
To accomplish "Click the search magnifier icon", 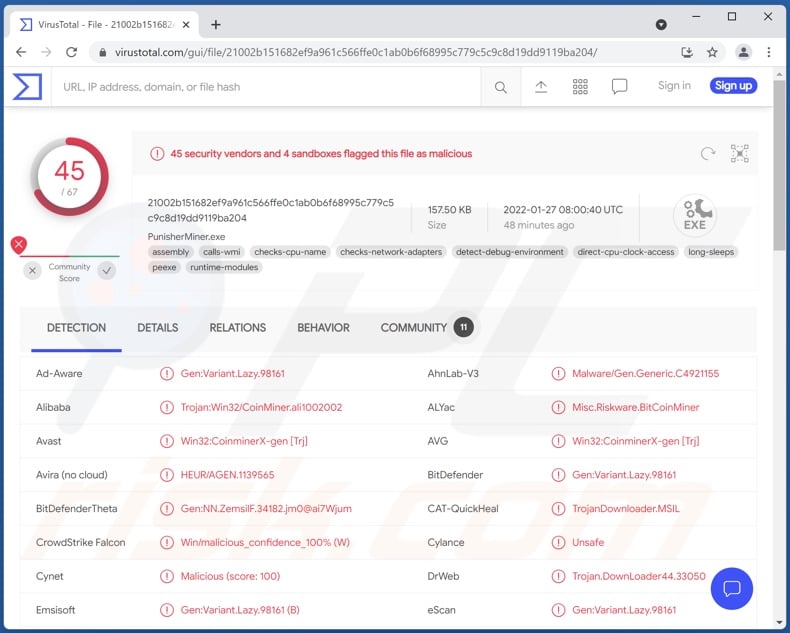I will click(x=500, y=87).
